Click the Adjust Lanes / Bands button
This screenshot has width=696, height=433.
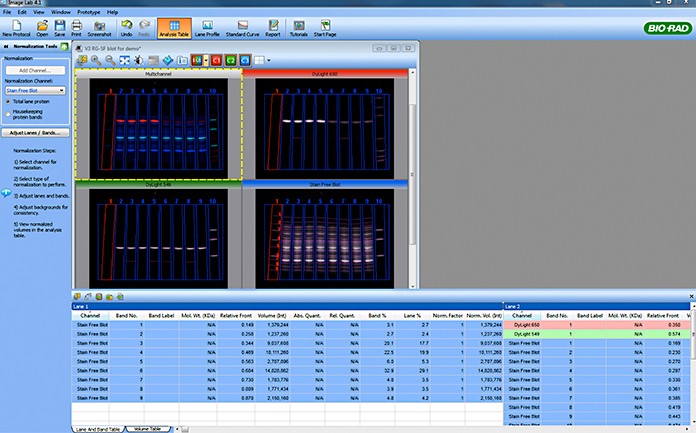point(34,132)
